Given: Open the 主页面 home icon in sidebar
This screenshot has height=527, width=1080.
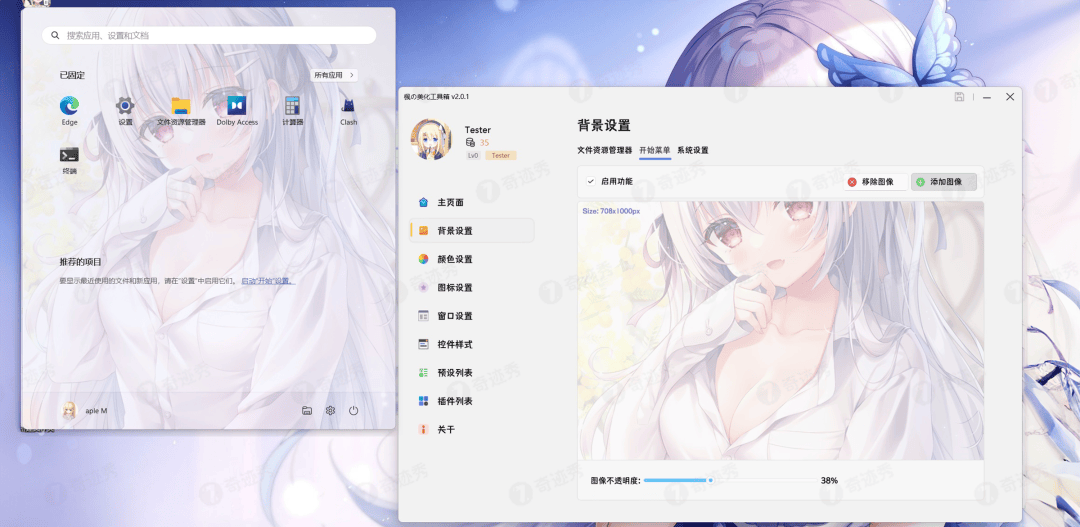Looking at the screenshot, I should (x=424, y=203).
